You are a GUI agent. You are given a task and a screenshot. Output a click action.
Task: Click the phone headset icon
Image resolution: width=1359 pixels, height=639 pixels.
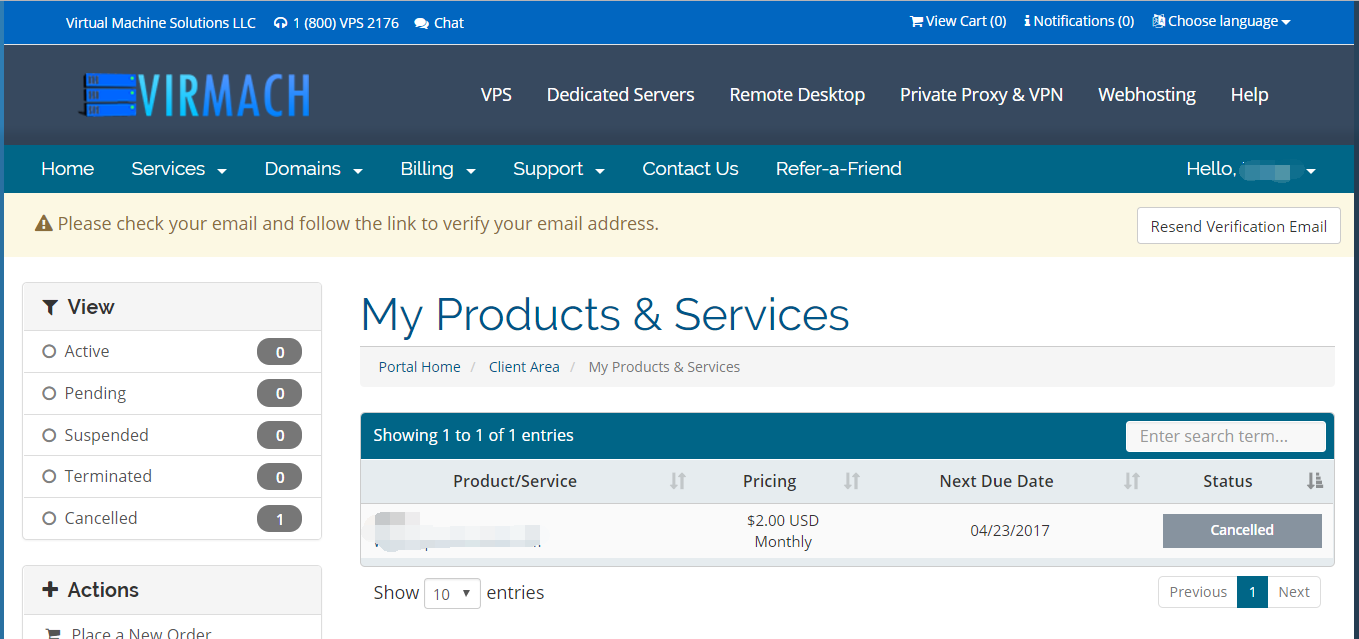(x=280, y=23)
